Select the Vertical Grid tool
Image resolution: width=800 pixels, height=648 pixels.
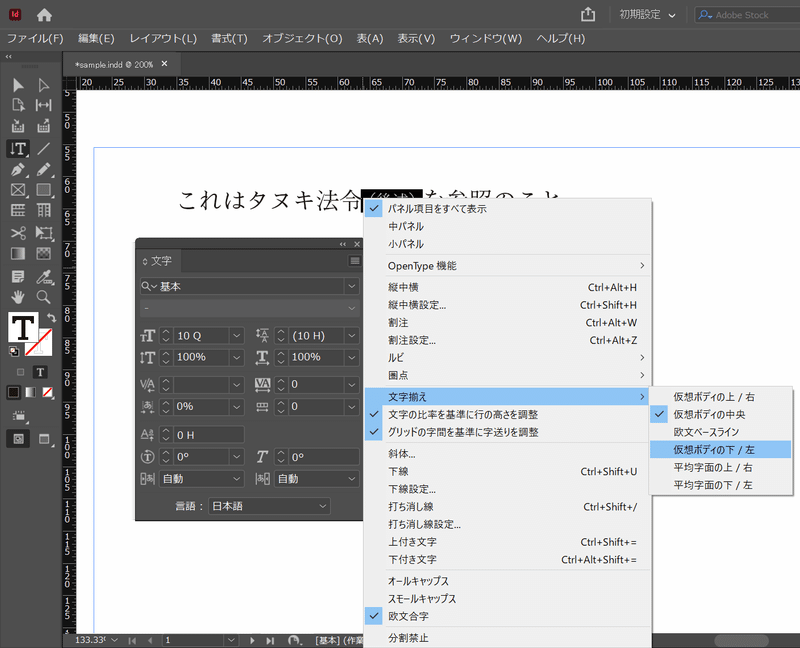pyautogui.click(x=43, y=211)
